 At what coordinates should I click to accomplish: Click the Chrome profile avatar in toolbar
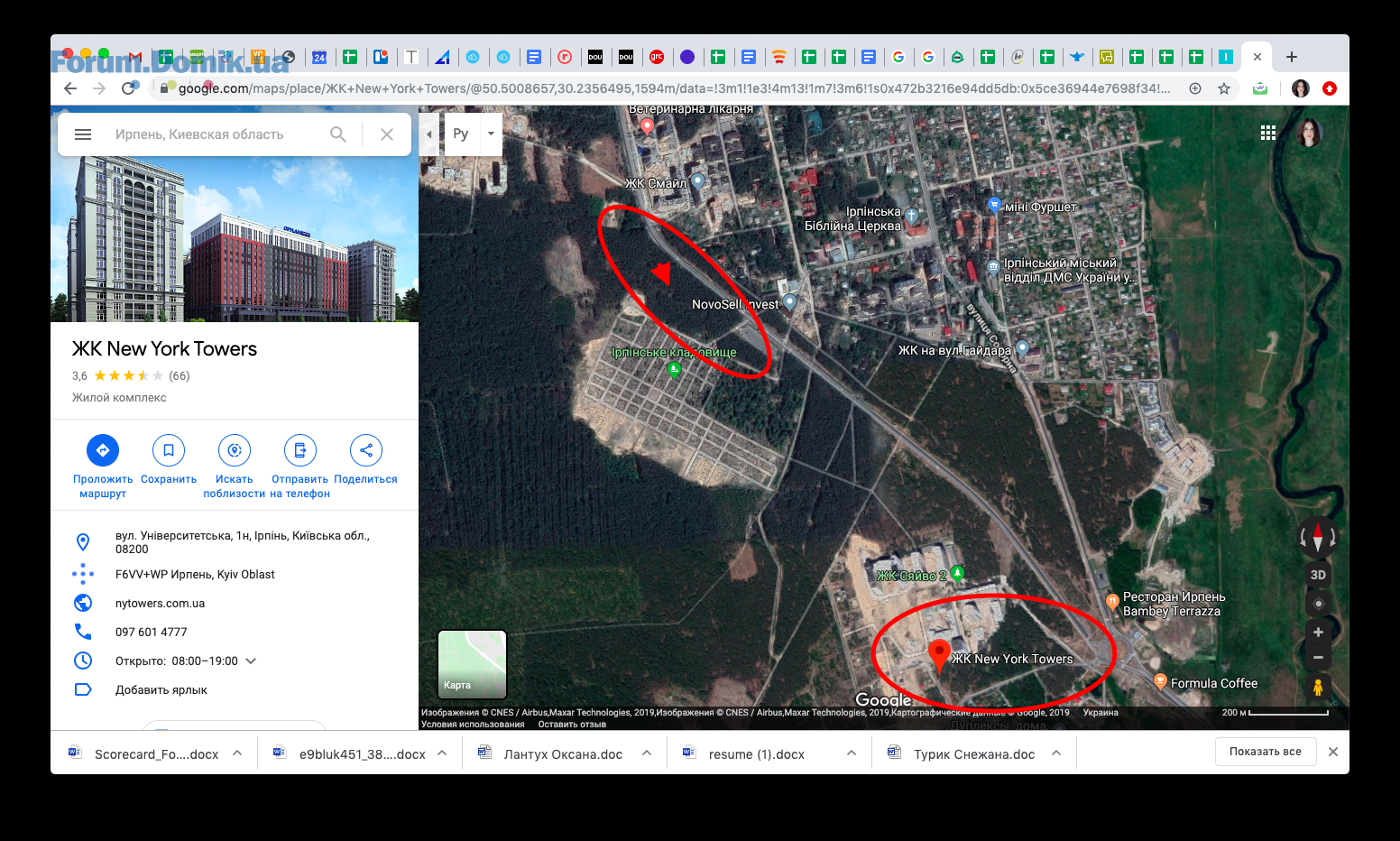1301,88
